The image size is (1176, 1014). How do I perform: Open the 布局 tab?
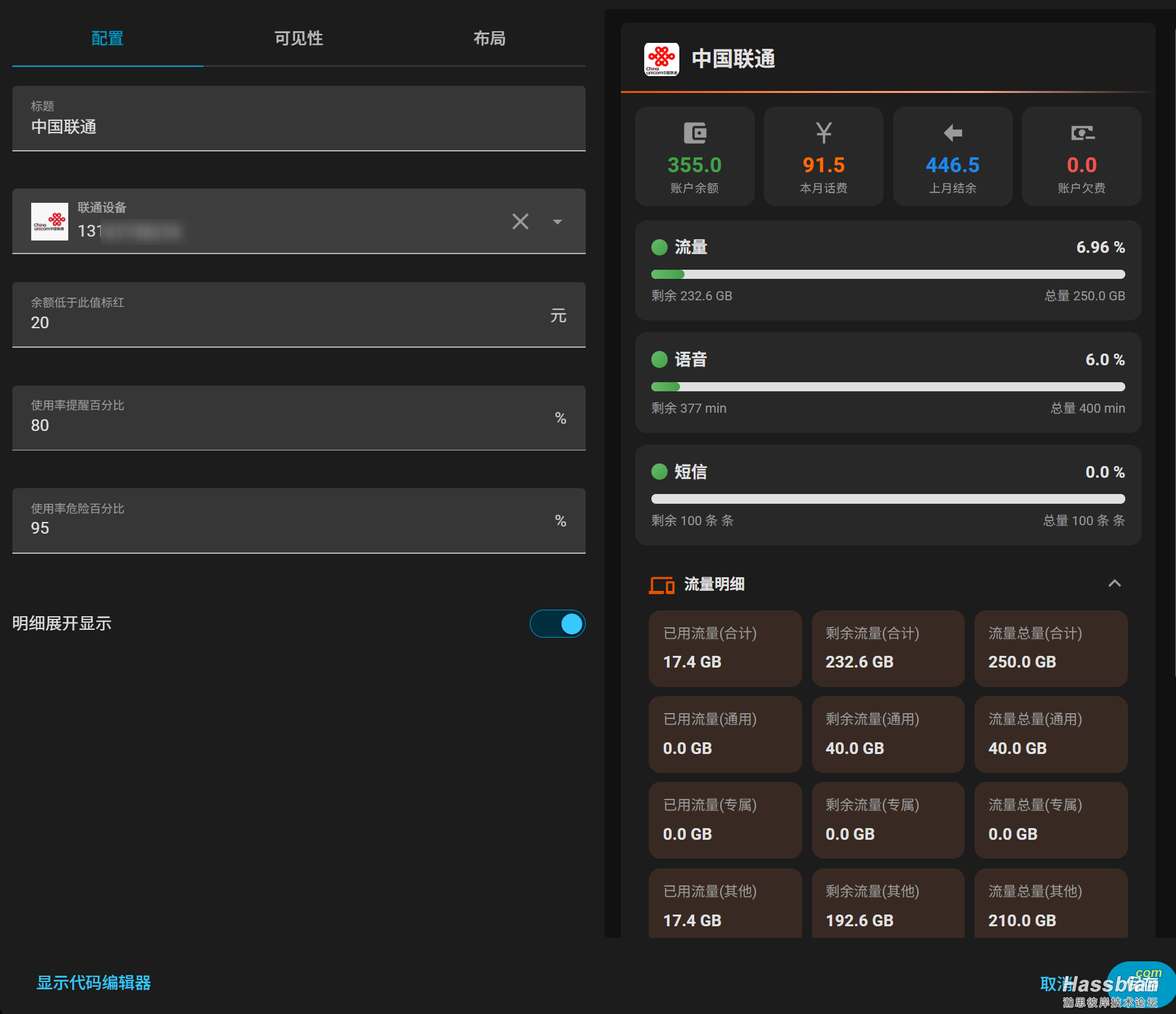490,38
